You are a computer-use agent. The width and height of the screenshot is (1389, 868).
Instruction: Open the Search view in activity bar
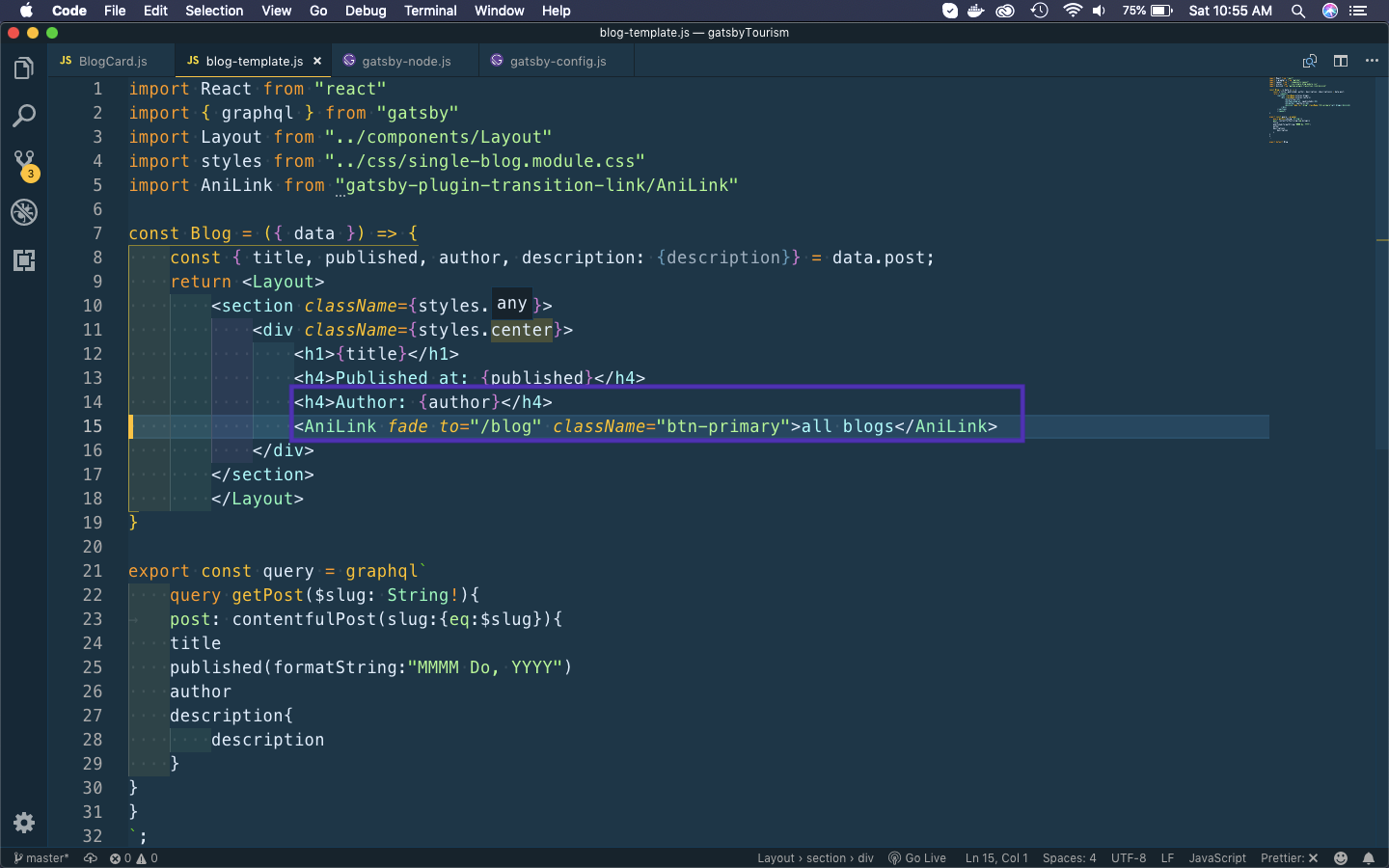pyautogui.click(x=24, y=117)
